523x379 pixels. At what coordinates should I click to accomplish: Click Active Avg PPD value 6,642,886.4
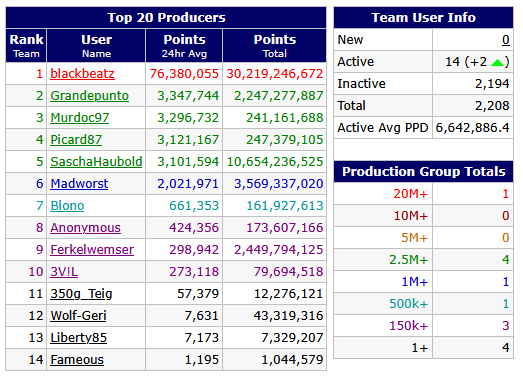pyautogui.click(x=472, y=128)
